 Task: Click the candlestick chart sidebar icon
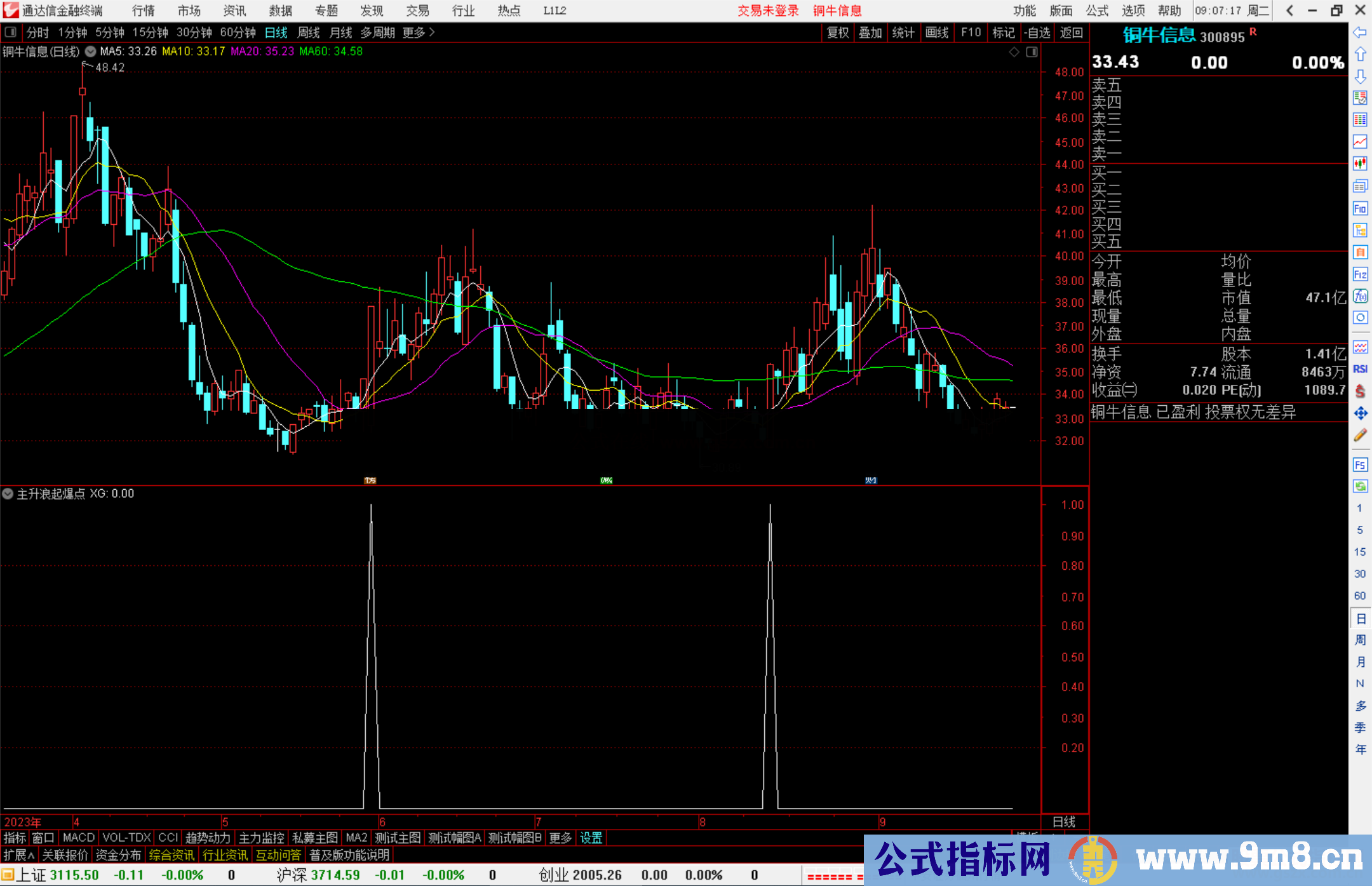(x=1359, y=164)
